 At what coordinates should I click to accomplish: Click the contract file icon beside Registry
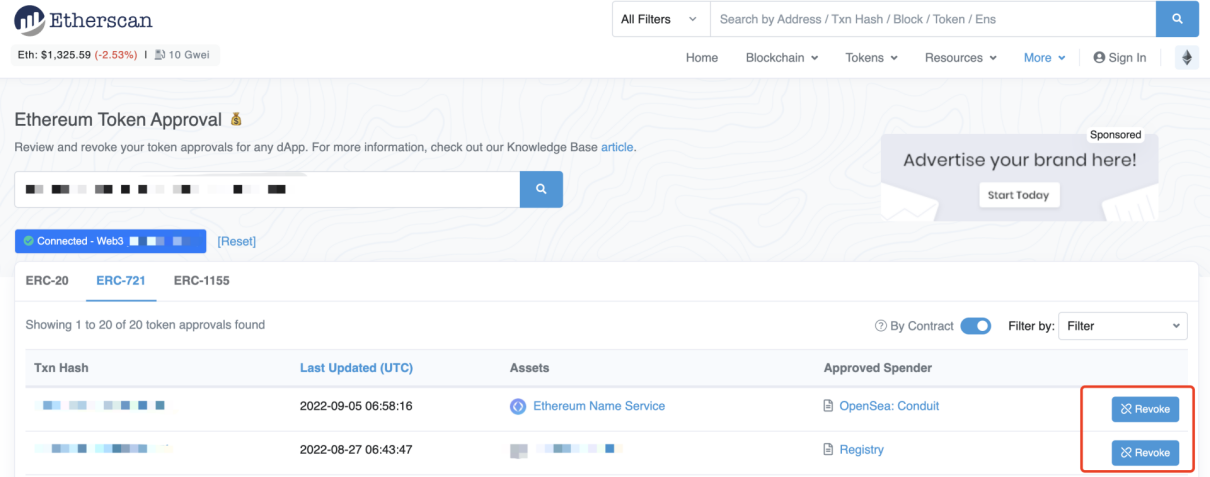click(828, 450)
